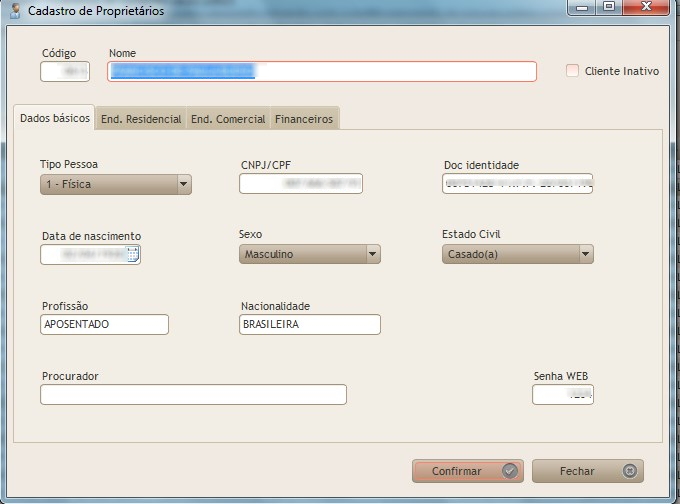Click the Cadastro de Proprietários window icon

(x=15, y=10)
